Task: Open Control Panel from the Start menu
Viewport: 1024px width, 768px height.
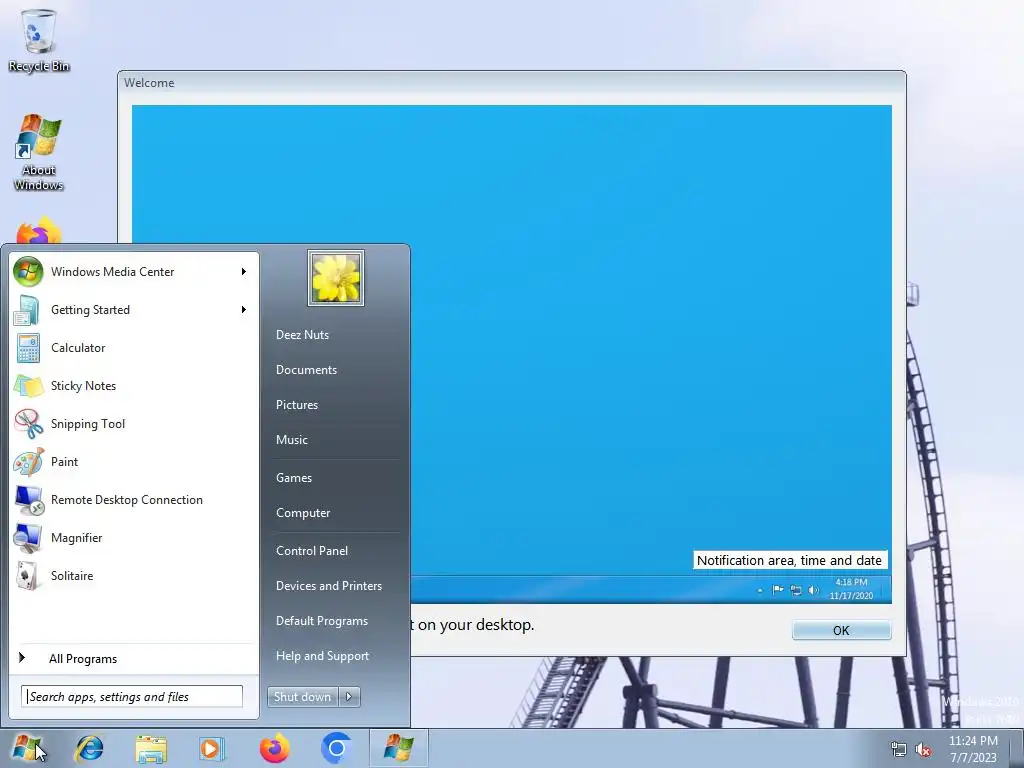Action: pyautogui.click(x=312, y=551)
